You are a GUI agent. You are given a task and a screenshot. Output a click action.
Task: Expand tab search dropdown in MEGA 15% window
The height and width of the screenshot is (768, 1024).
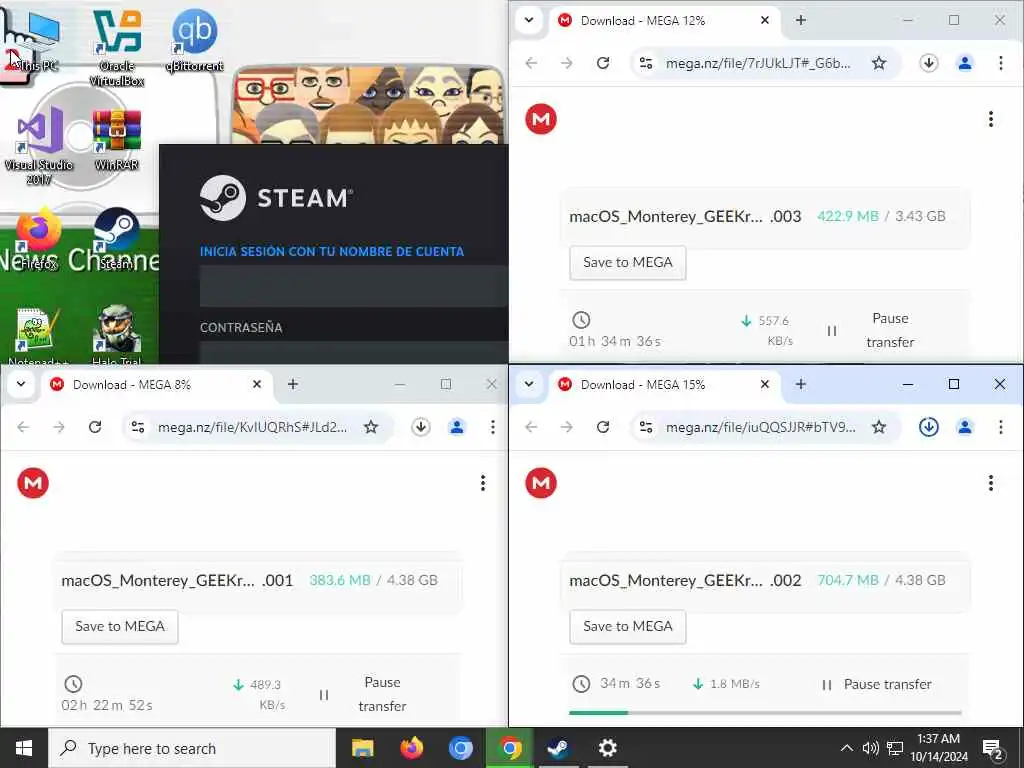(x=529, y=384)
